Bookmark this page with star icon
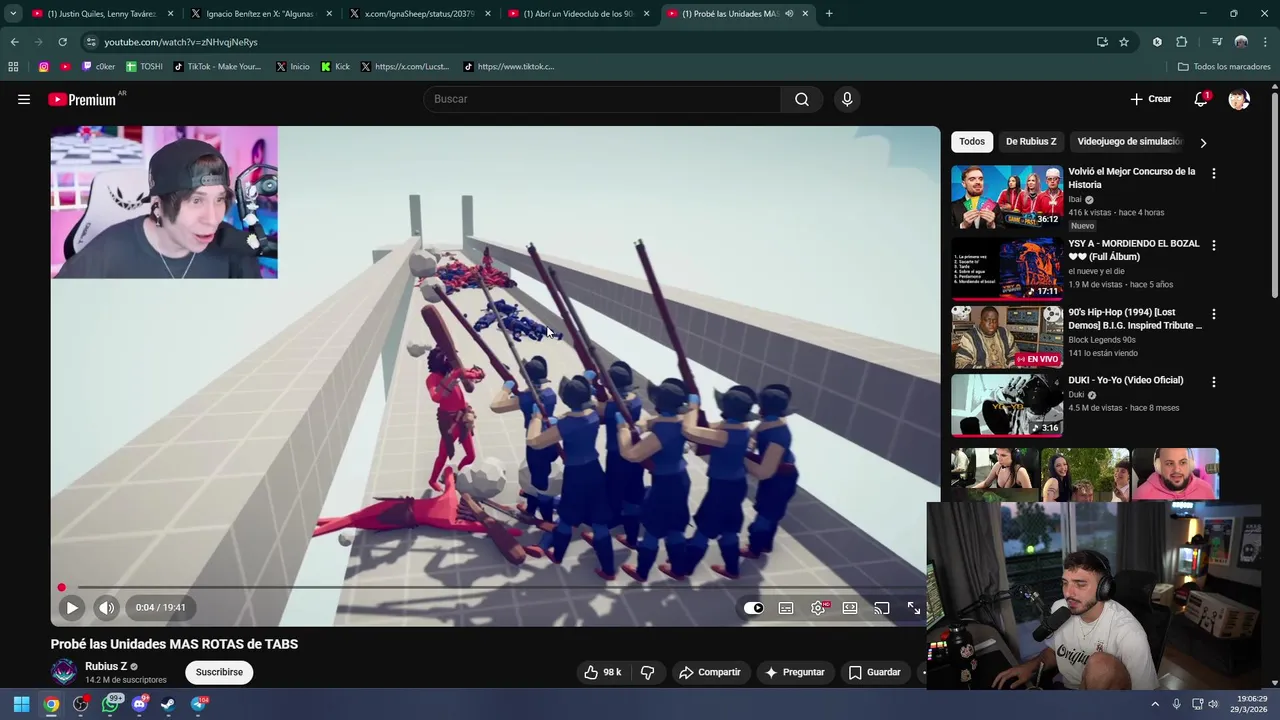Image resolution: width=1280 pixels, height=720 pixels. tap(1124, 42)
